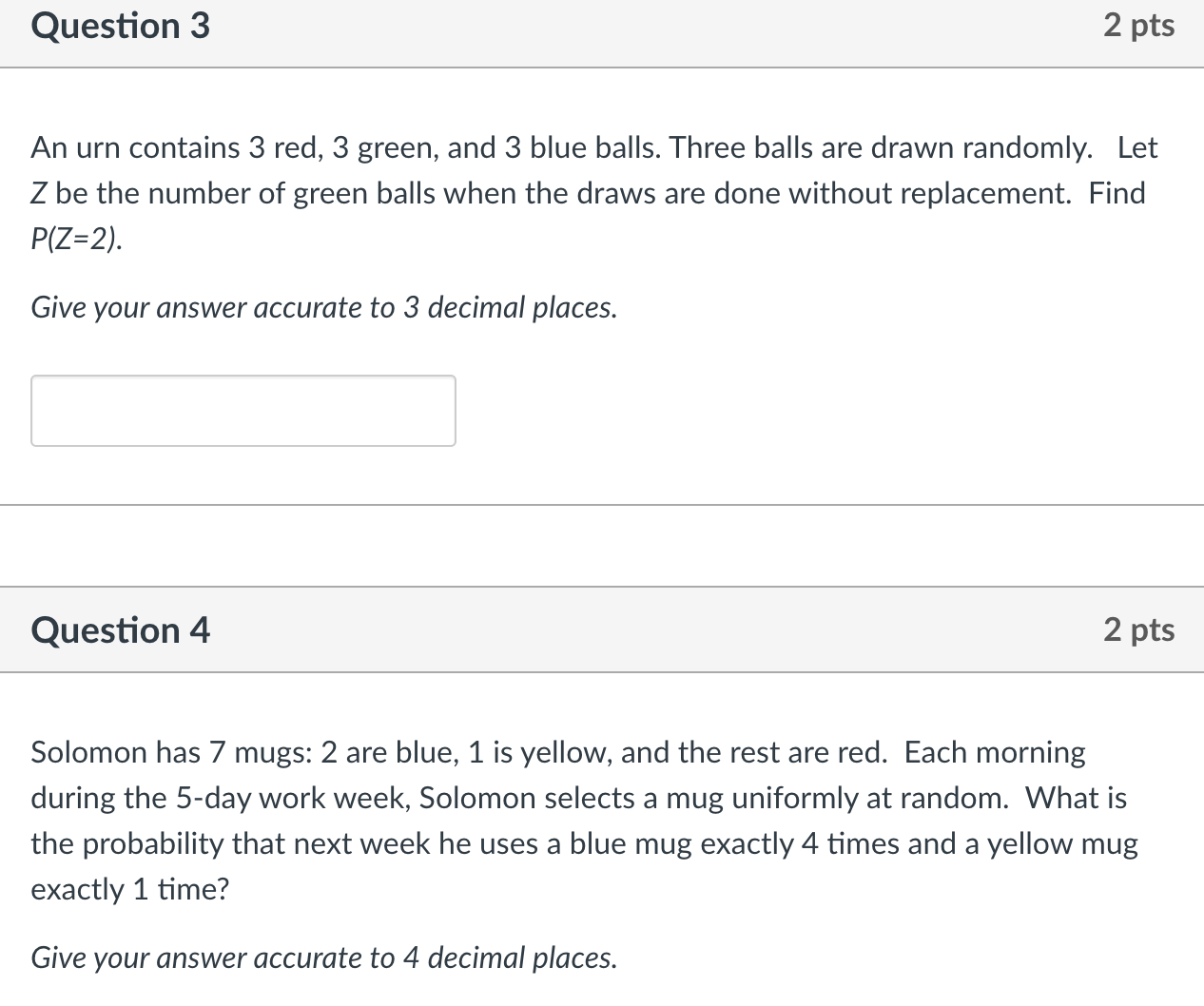Click the Question 3 header bar
1204x1006 pixels.
(x=602, y=33)
